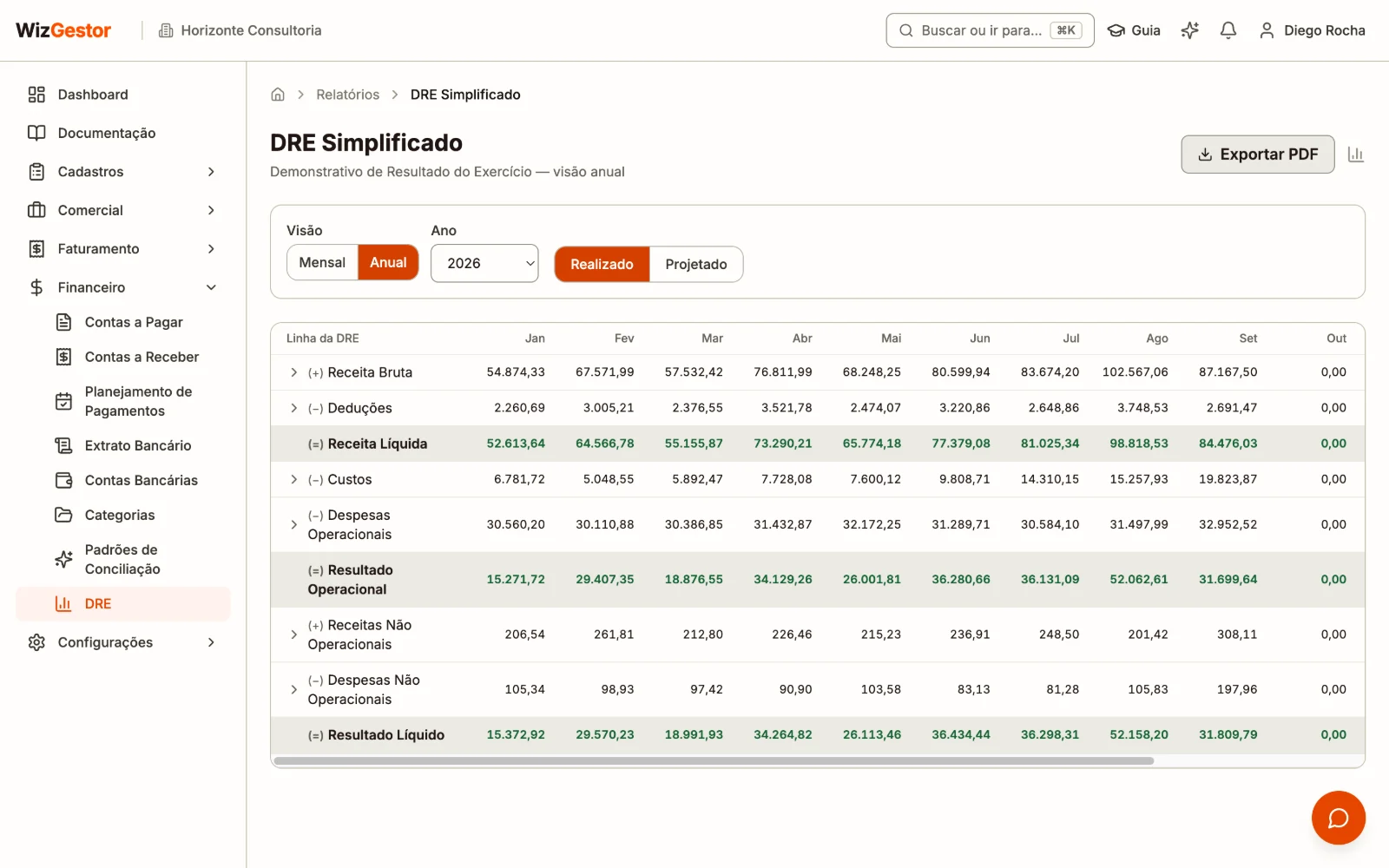Expand the Despesas Operacionais row
Image resolution: width=1389 pixels, height=868 pixels.
293,524
